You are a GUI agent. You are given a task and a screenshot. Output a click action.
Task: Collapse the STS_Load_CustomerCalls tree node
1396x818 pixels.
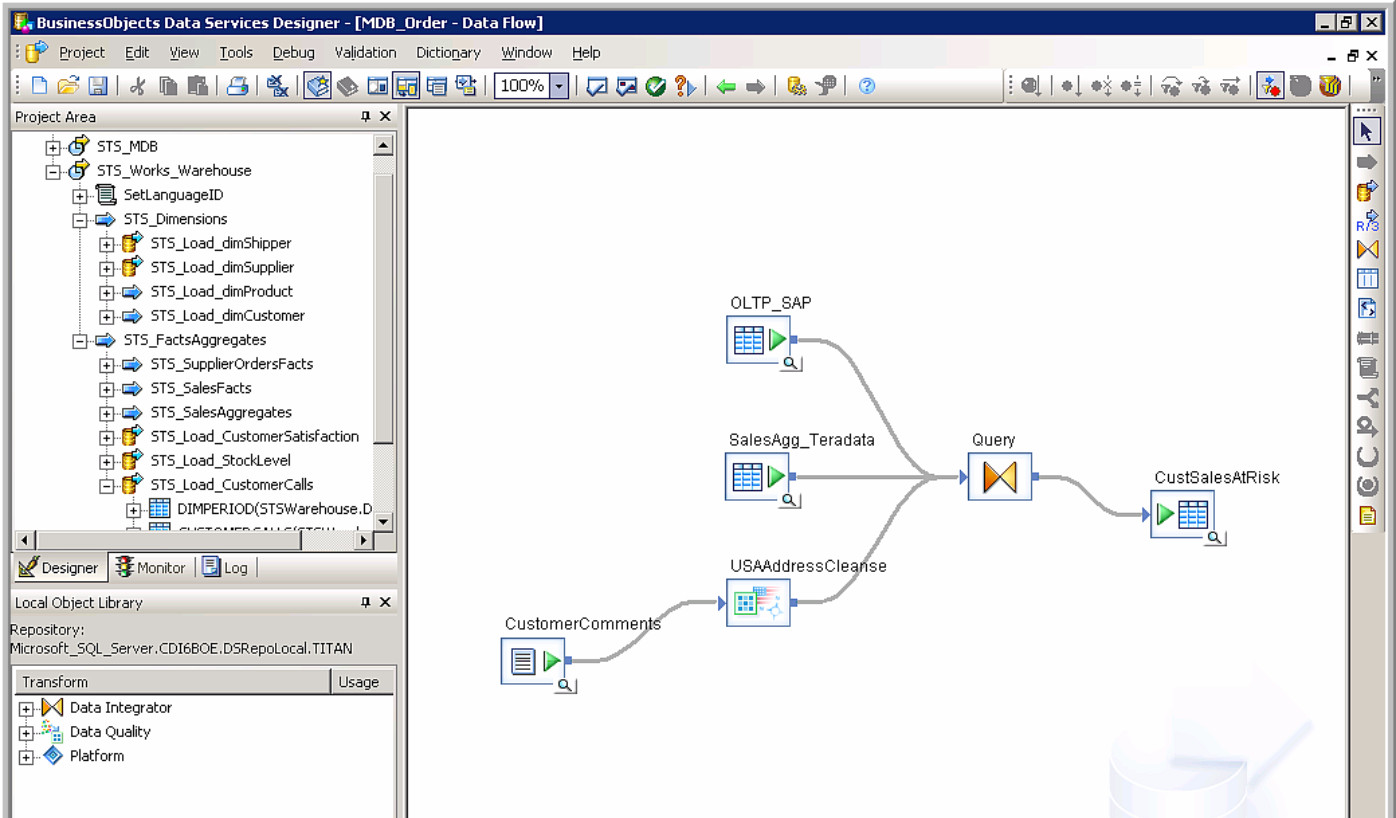[x=107, y=485]
